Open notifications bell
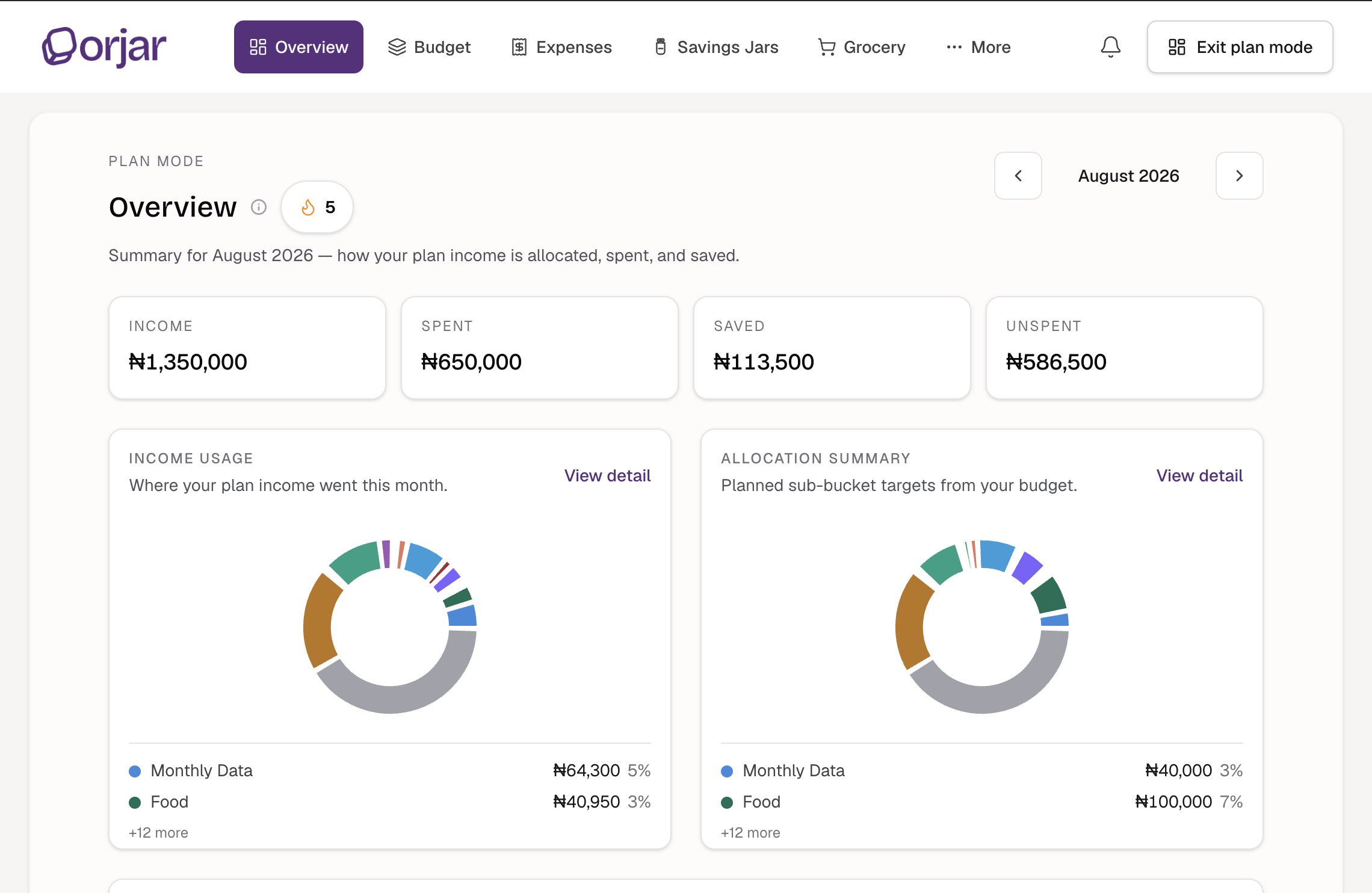 coord(1110,47)
